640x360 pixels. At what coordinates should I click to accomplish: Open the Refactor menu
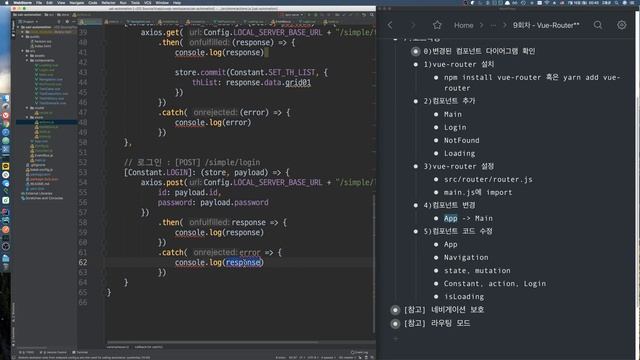point(108,2)
